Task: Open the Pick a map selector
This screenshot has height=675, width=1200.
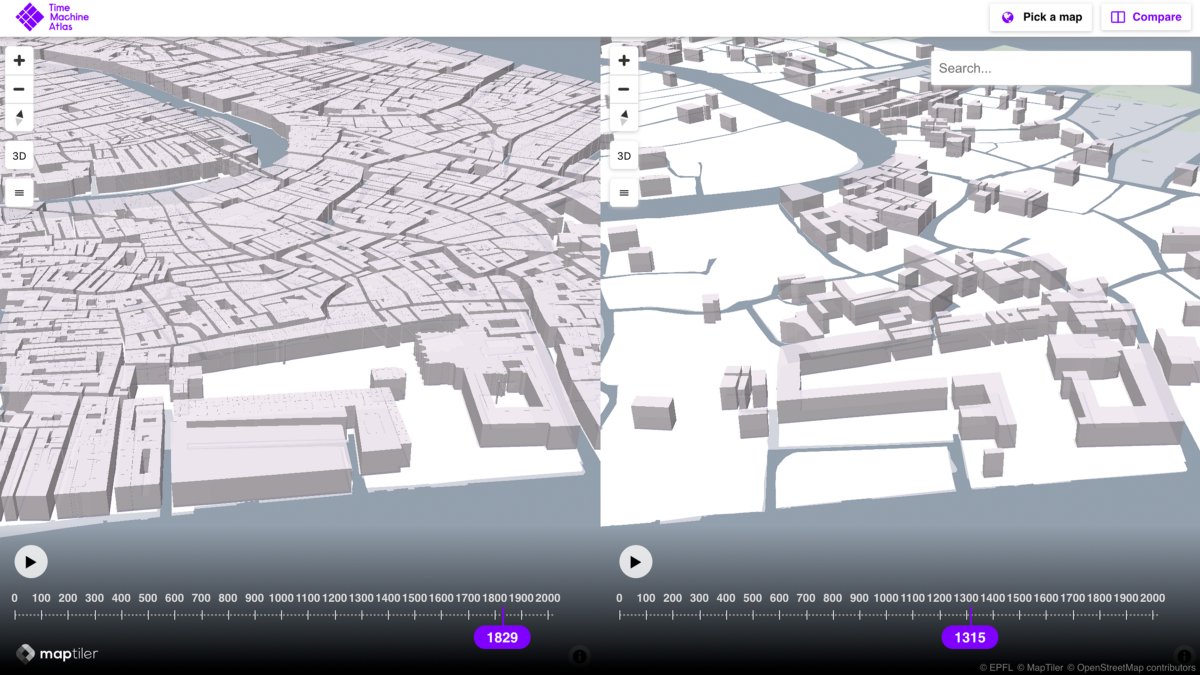Action: 1040,17
